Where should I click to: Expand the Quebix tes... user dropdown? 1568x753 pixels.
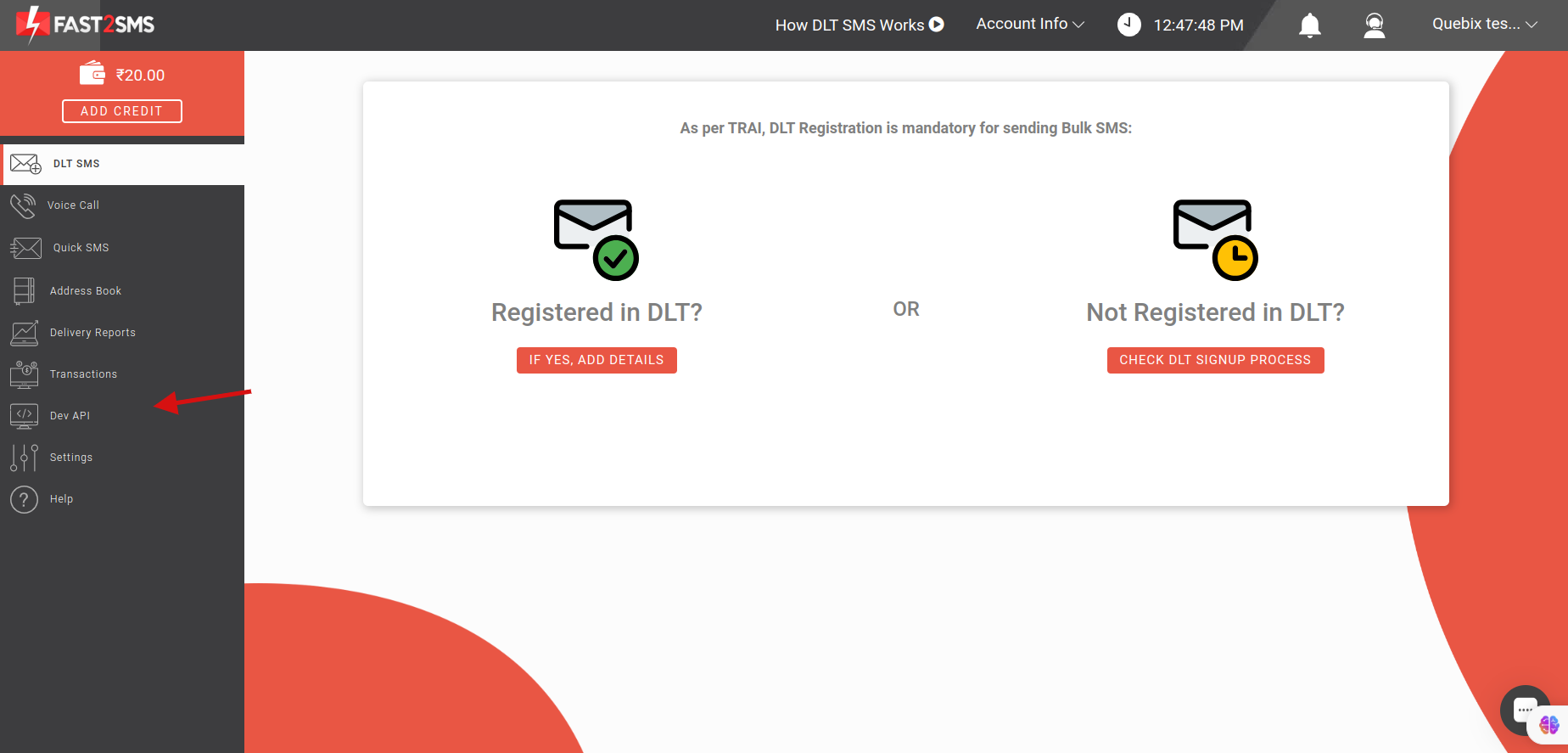tap(1485, 24)
